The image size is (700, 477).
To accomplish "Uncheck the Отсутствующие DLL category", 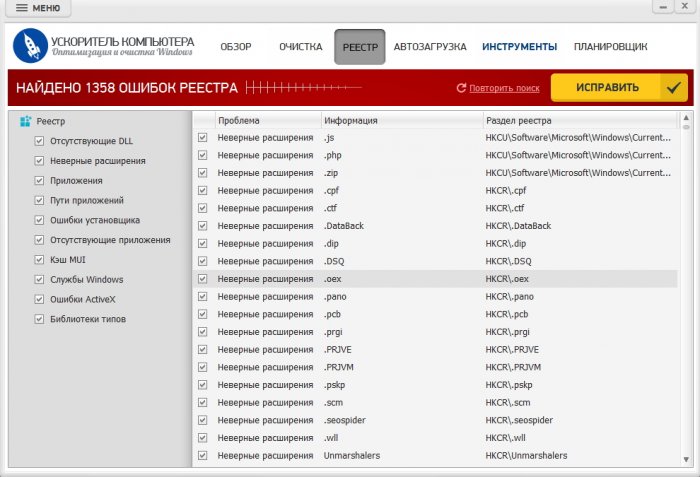I will click(40, 141).
